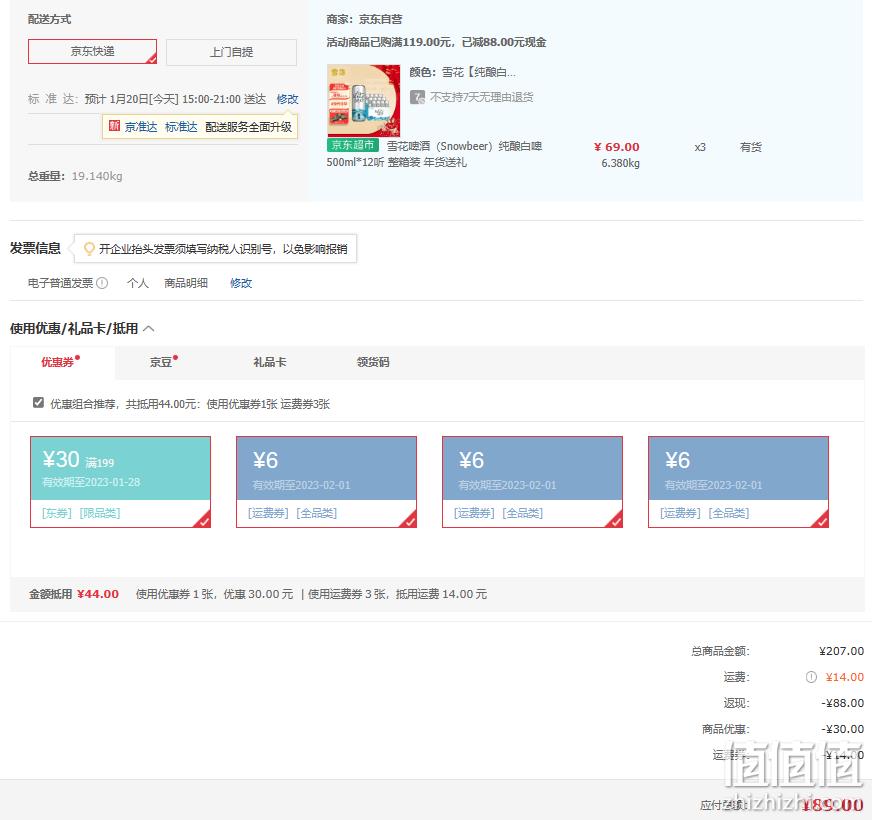This screenshot has width=872, height=820.
Task: Click 颜色: 雪花 product variant text
Action: [x=463, y=72]
